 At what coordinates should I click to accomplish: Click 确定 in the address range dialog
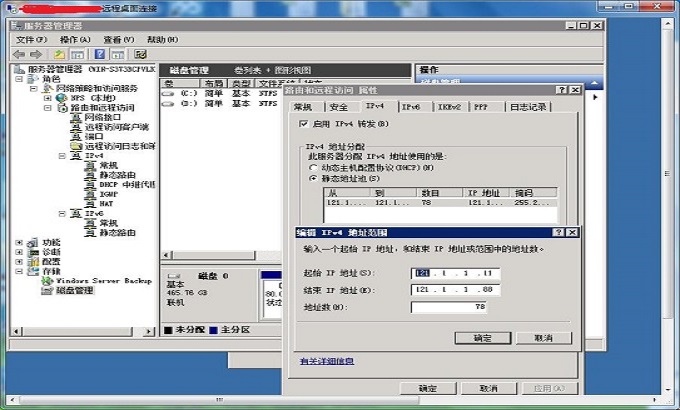click(482, 338)
